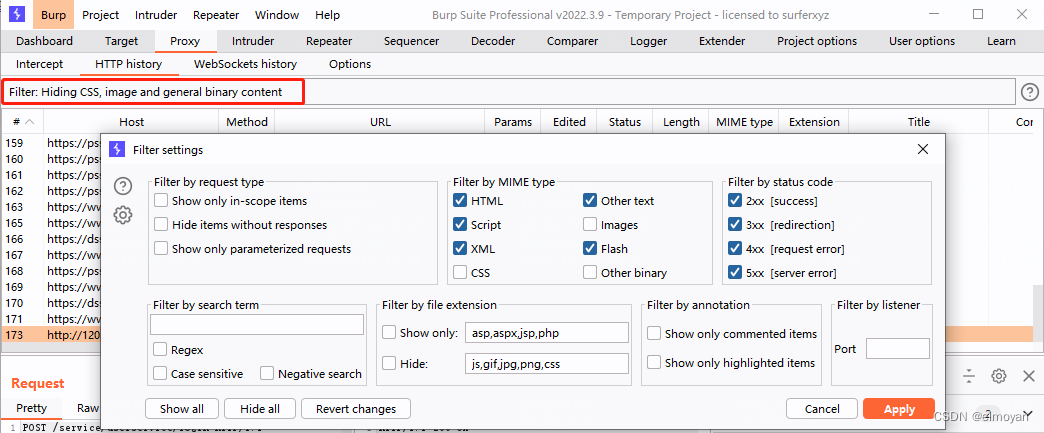Click the listener Port input field
Screen dimensions: 1044x433
click(898, 348)
